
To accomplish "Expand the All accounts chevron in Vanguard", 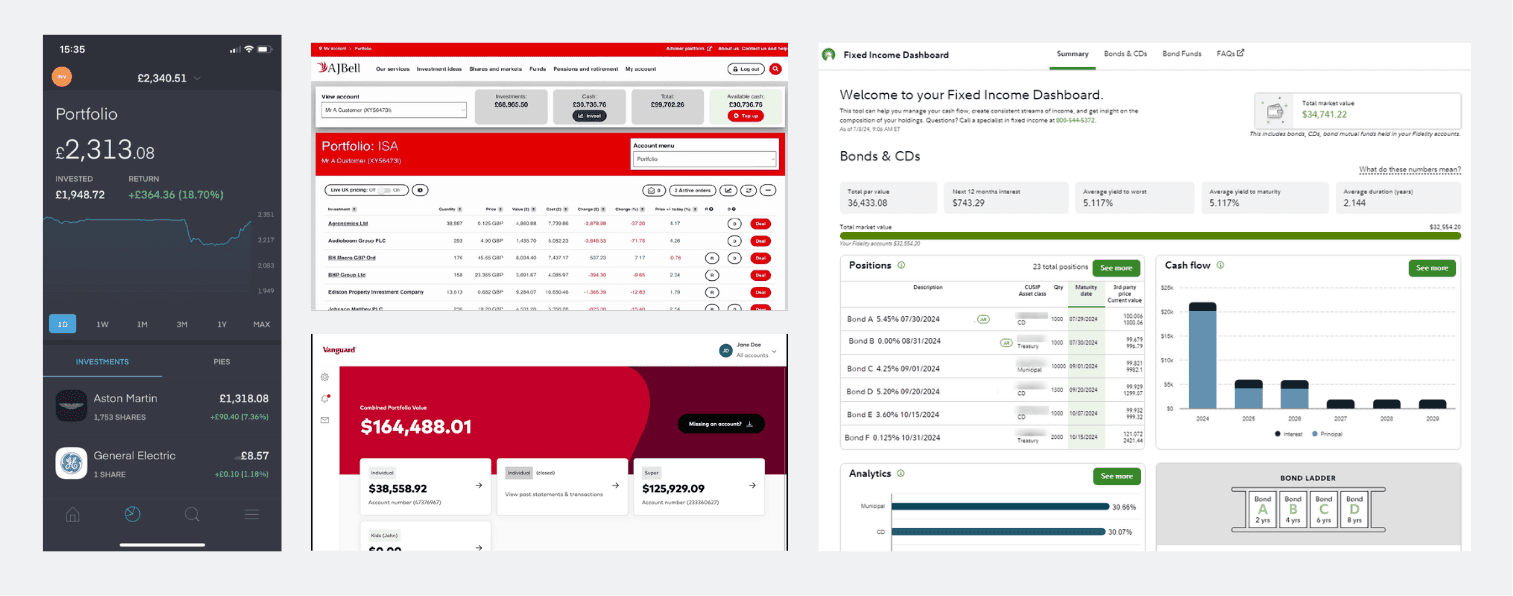I will click(x=774, y=352).
